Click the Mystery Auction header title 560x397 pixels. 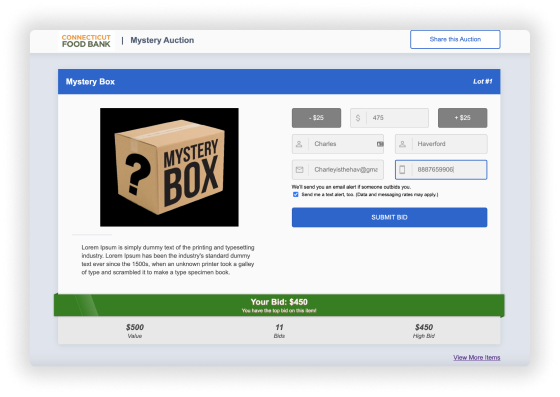point(162,40)
